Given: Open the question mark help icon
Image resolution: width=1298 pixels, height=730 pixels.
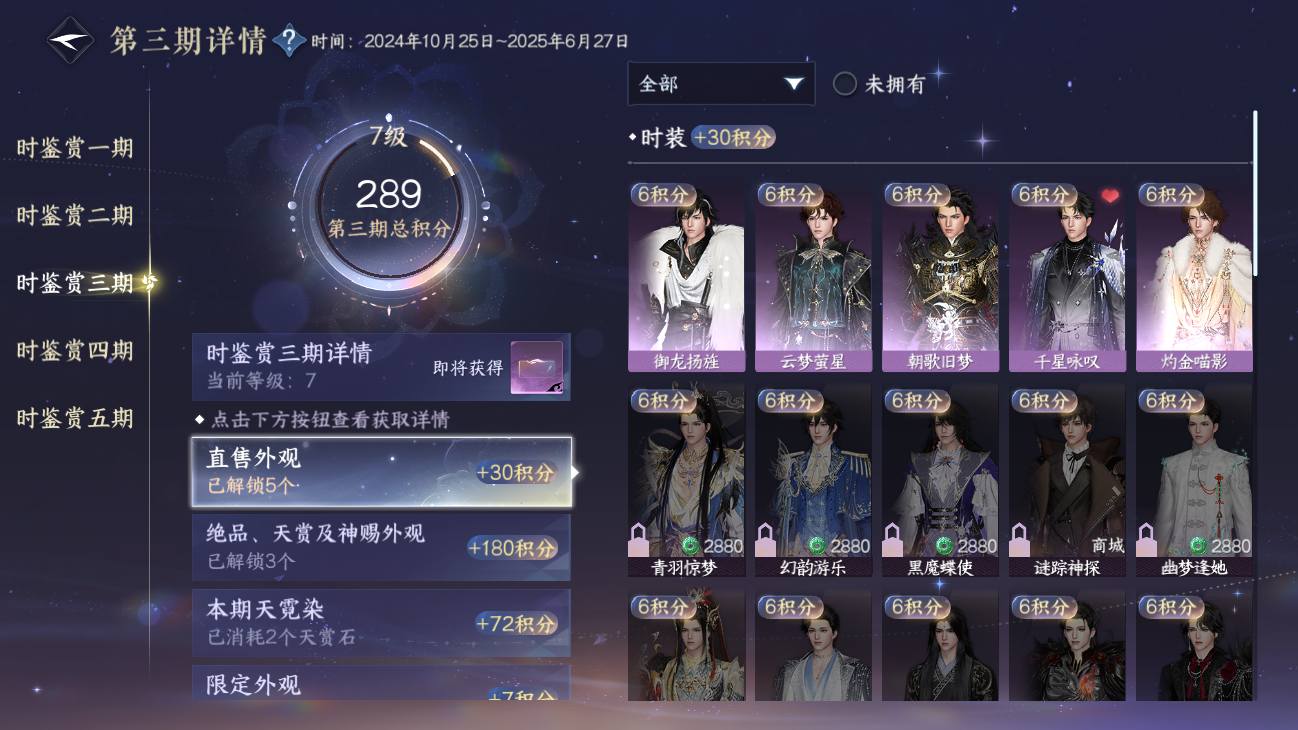Looking at the screenshot, I should (290, 41).
